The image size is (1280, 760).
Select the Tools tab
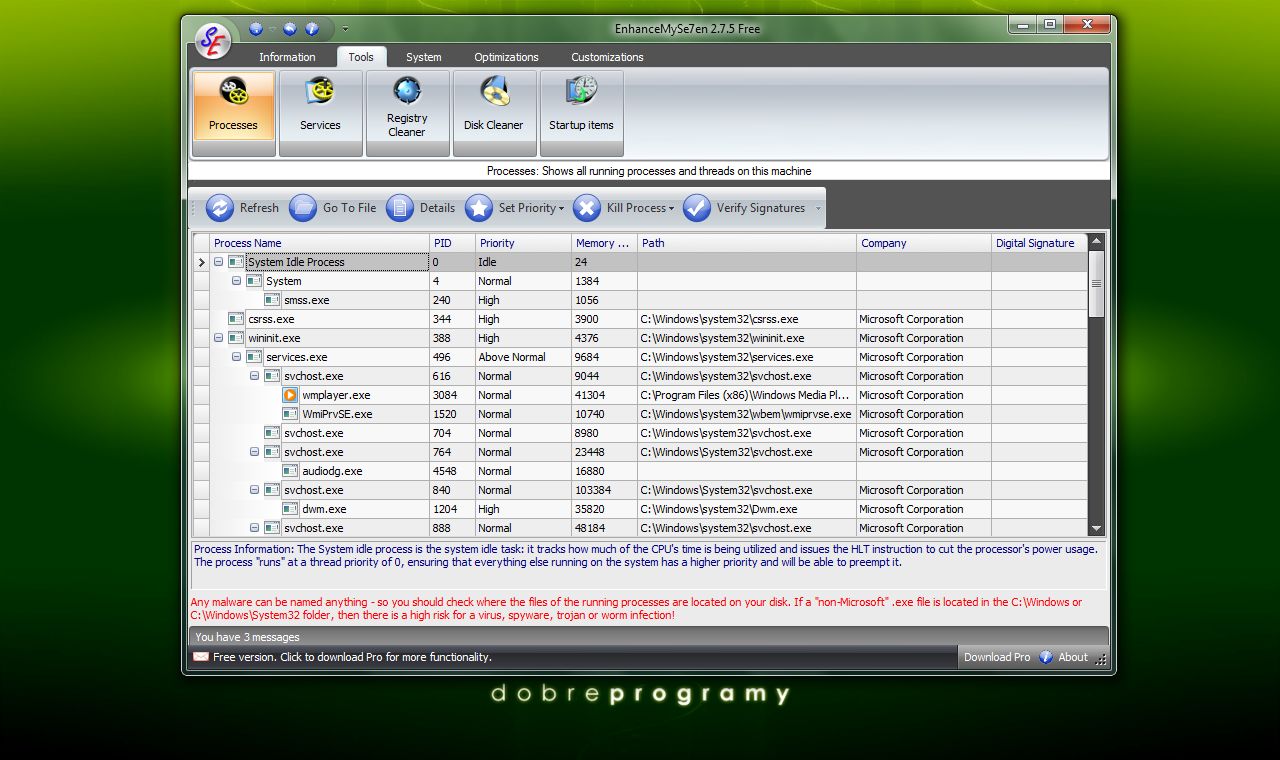click(x=361, y=57)
